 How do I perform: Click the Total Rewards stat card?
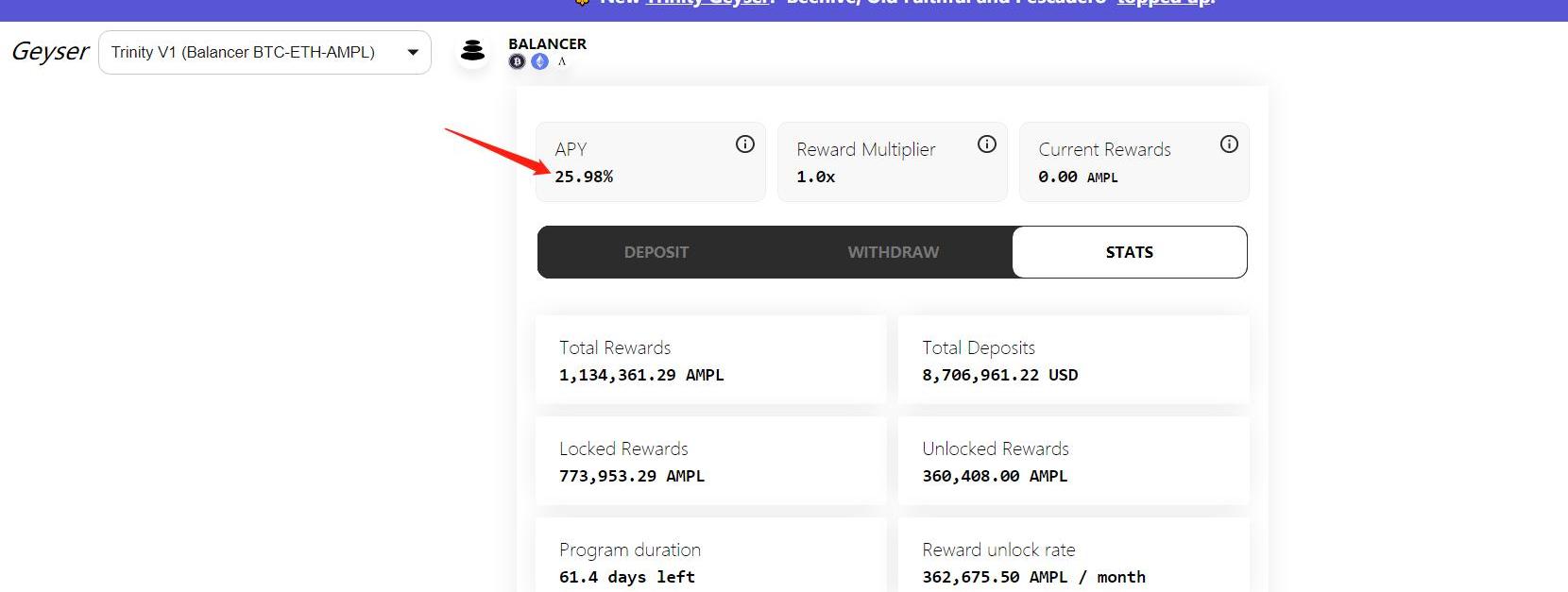tap(710, 361)
